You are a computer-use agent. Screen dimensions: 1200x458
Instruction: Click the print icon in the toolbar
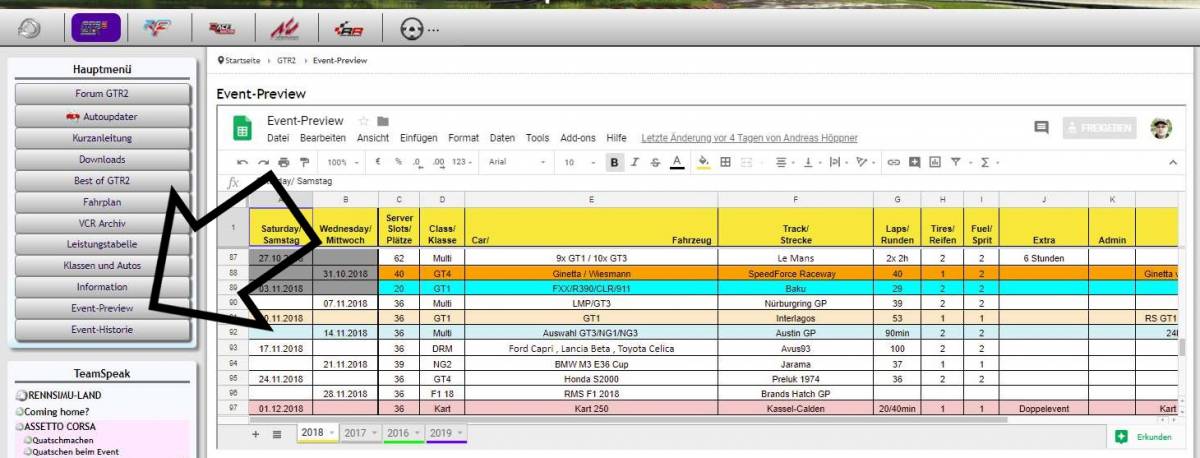(x=284, y=162)
